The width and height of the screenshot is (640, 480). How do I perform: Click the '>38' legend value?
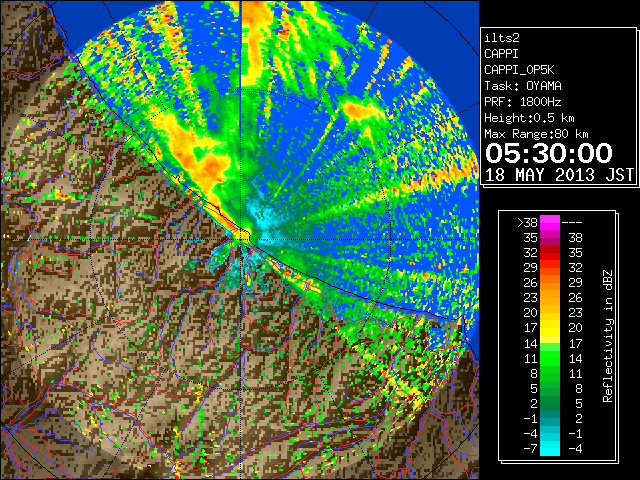pyautogui.click(x=527, y=222)
